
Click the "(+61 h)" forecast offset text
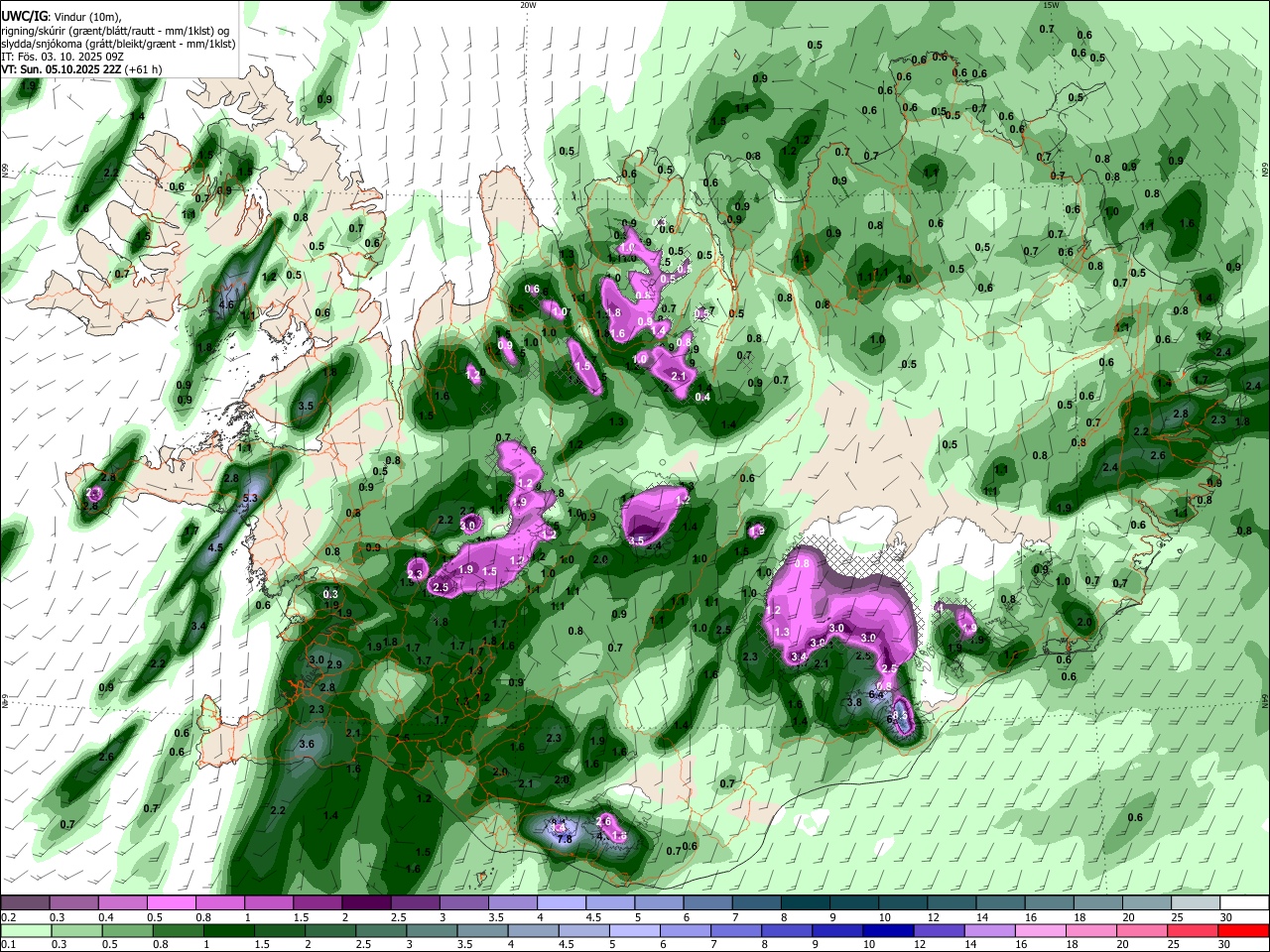coord(143,69)
